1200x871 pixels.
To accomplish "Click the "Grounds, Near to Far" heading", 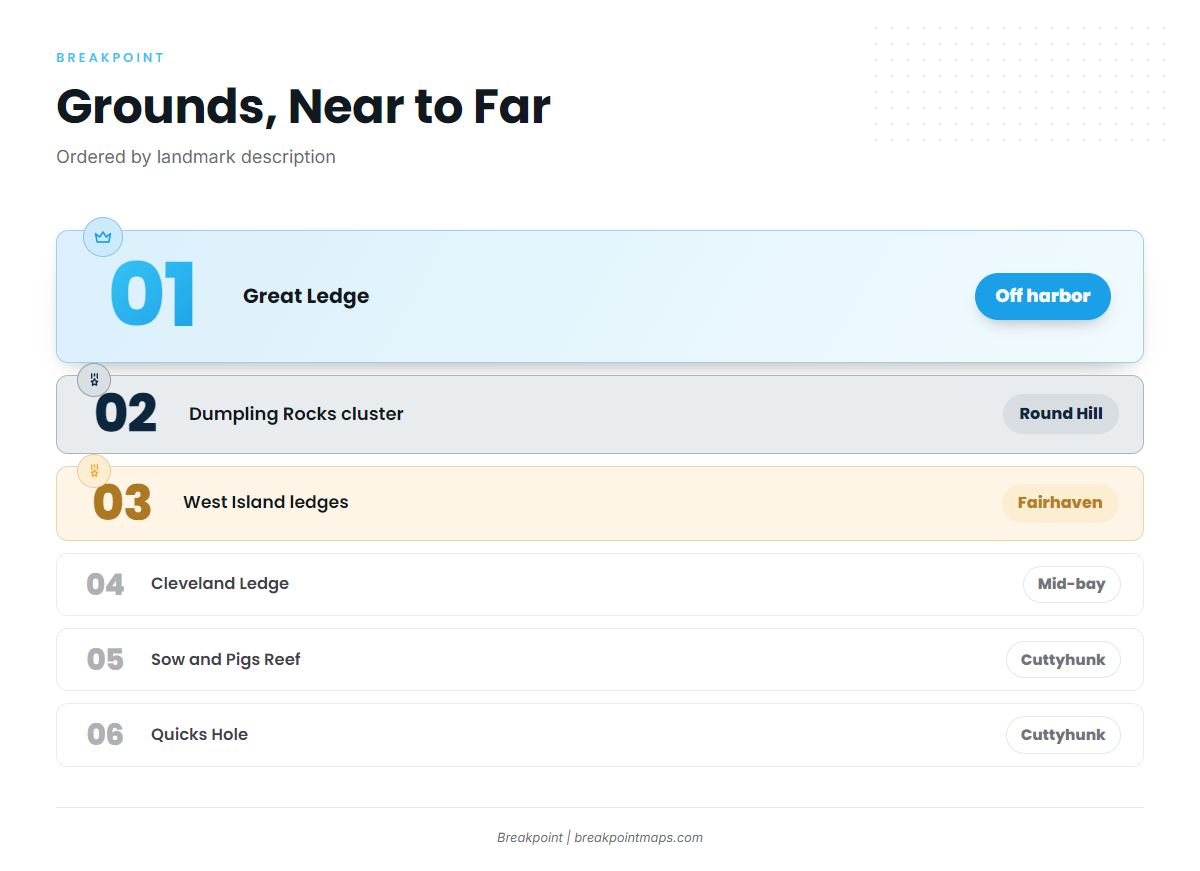I will 303,106.
